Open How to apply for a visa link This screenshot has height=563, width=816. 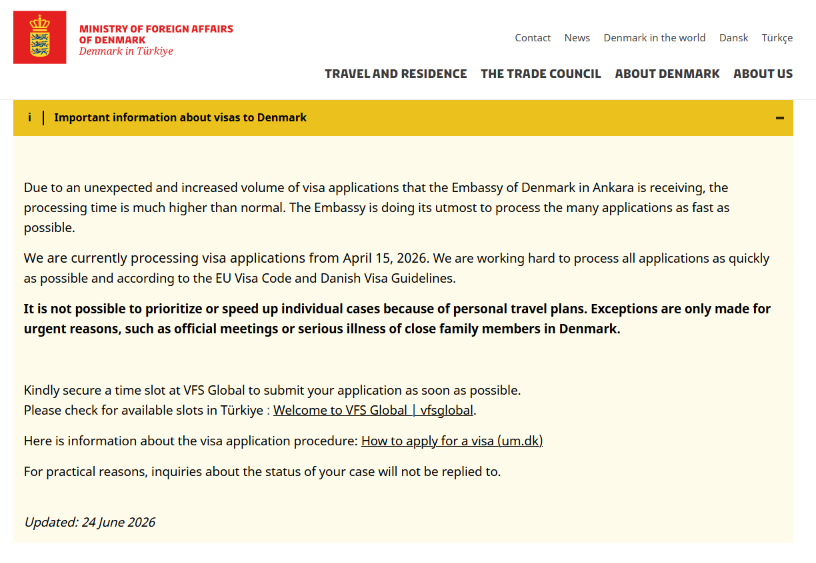click(x=452, y=441)
